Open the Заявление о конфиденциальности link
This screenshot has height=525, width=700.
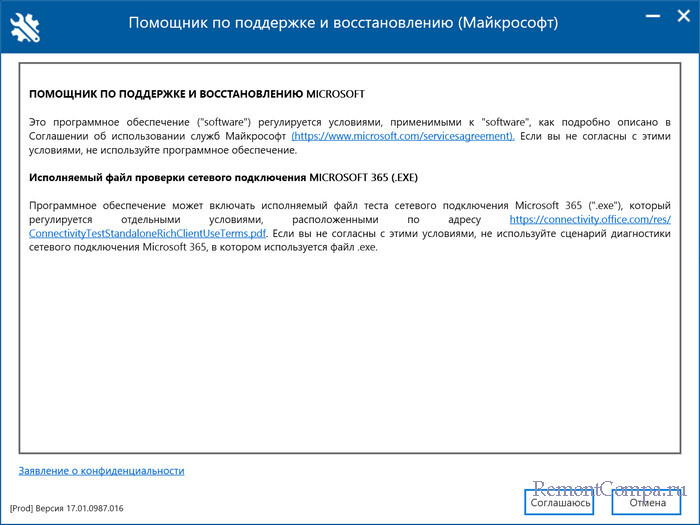(x=101, y=471)
